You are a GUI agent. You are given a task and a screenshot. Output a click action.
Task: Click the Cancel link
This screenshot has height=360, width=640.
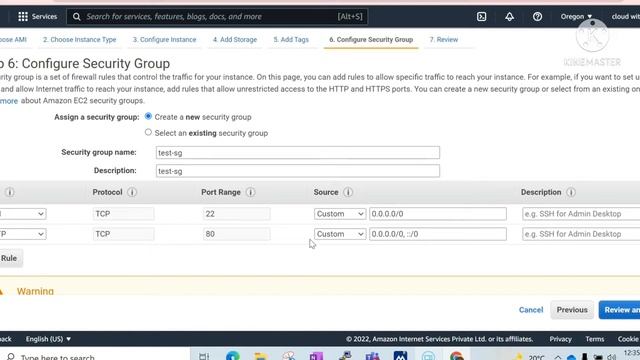pos(531,310)
